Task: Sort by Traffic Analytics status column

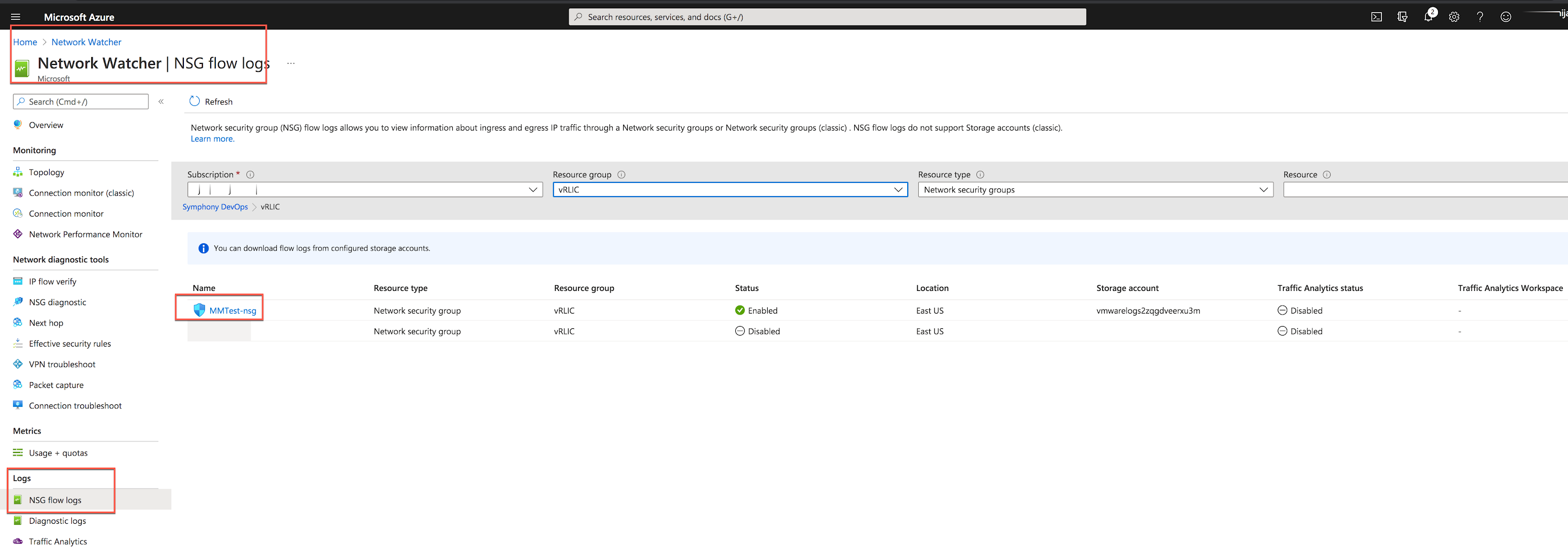Action: pyautogui.click(x=1320, y=288)
